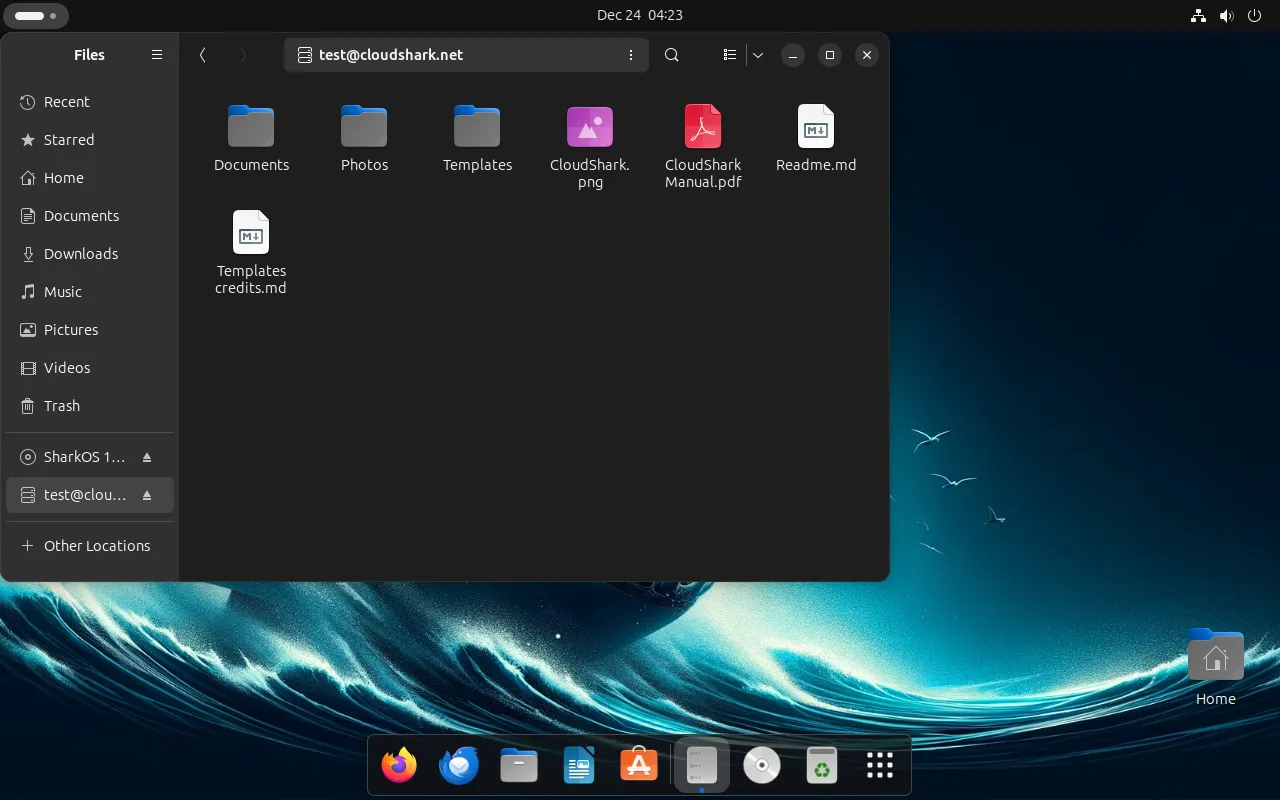Open the volume indicator icon
The width and height of the screenshot is (1280, 800).
click(x=1227, y=15)
